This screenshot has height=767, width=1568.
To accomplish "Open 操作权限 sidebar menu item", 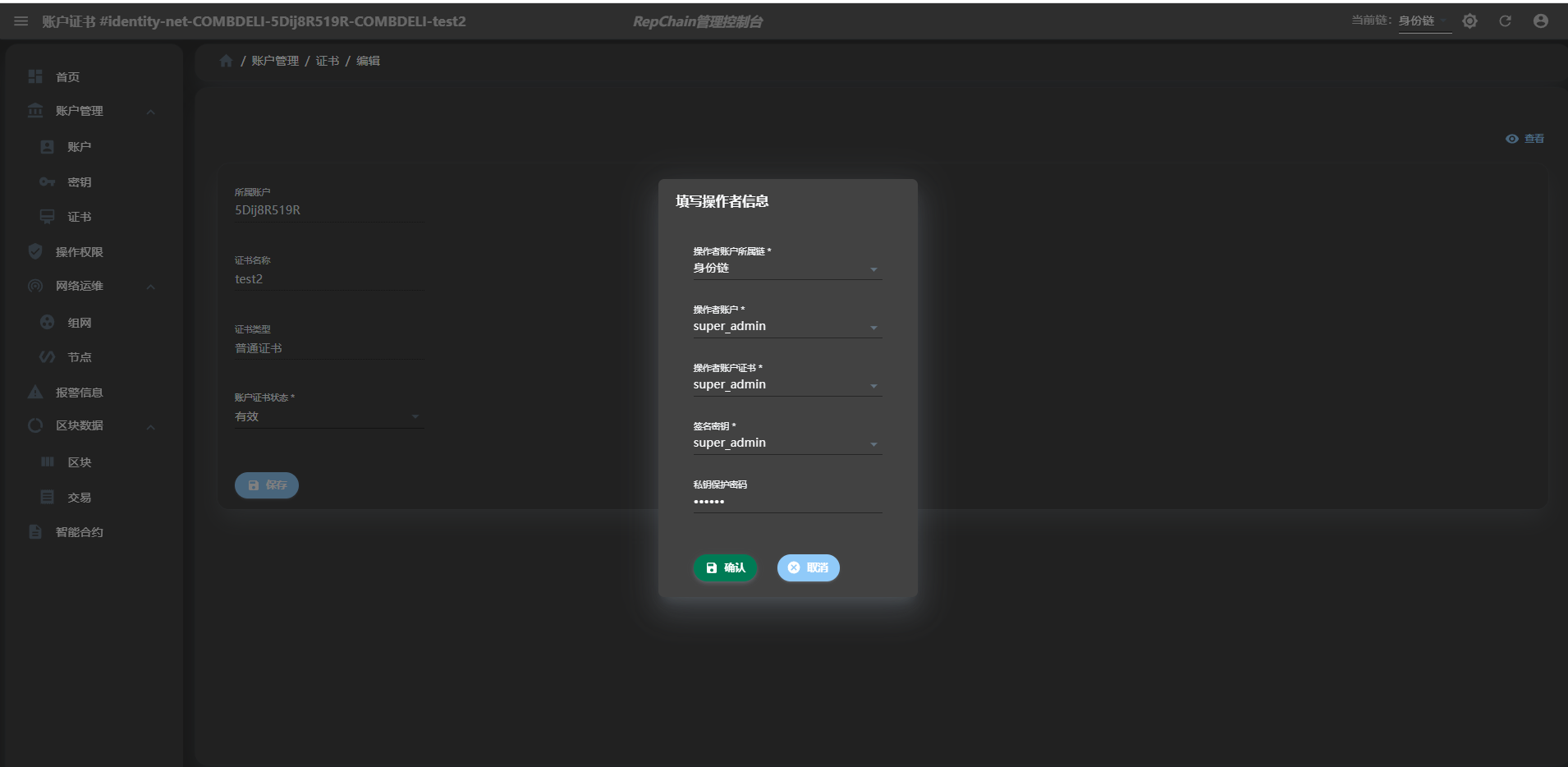I will coord(80,252).
